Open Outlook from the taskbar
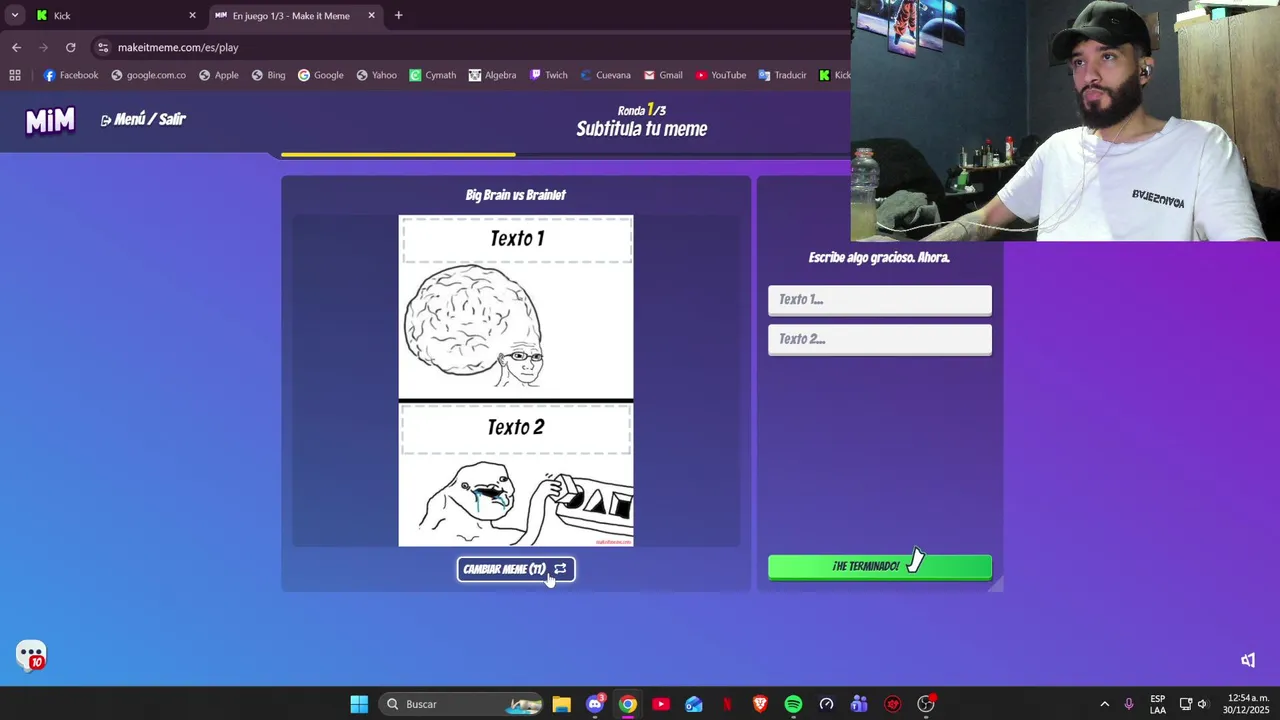 click(x=694, y=704)
